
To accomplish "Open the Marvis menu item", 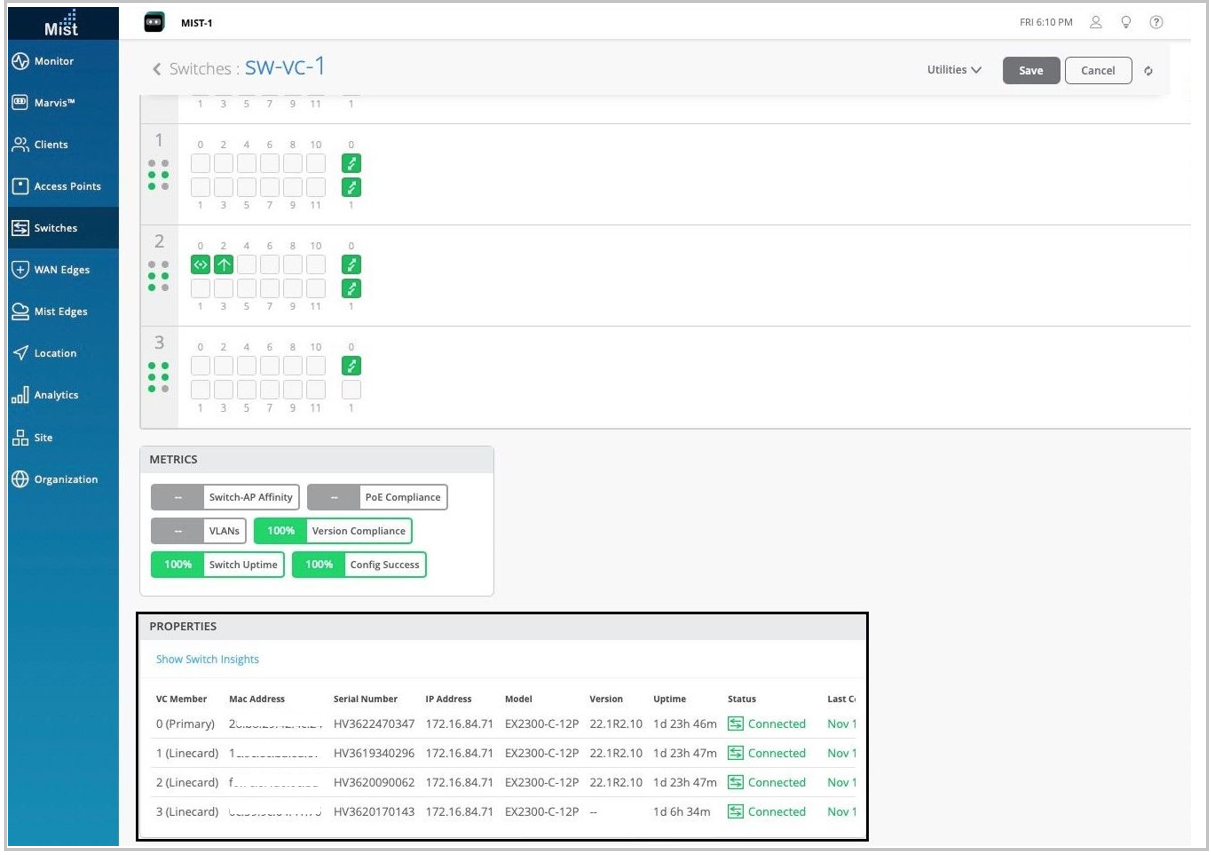I will (58, 103).
